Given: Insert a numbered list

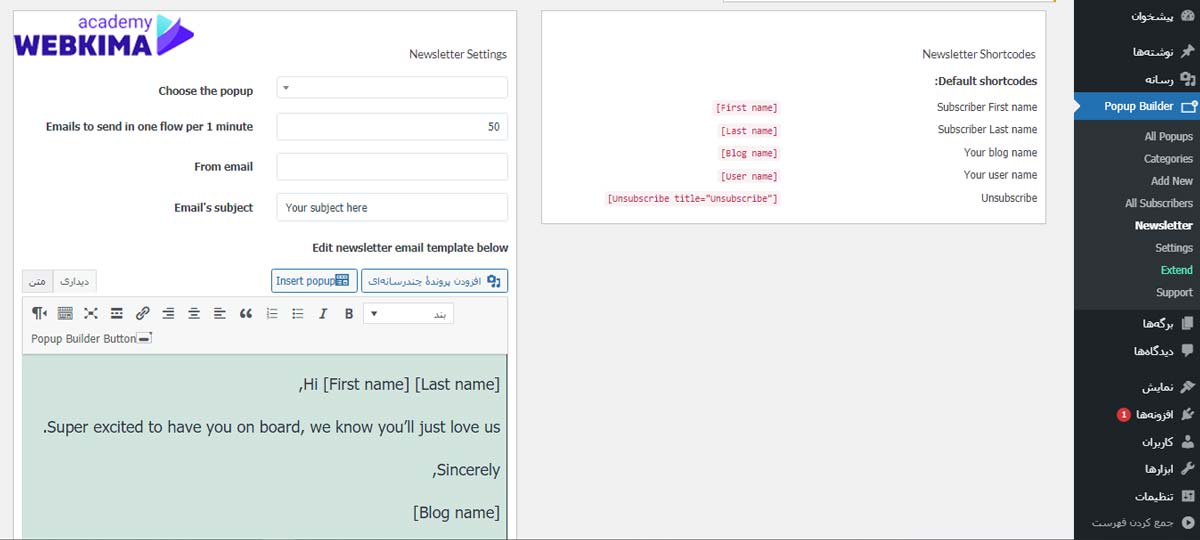Looking at the screenshot, I should pyautogui.click(x=272, y=314).
